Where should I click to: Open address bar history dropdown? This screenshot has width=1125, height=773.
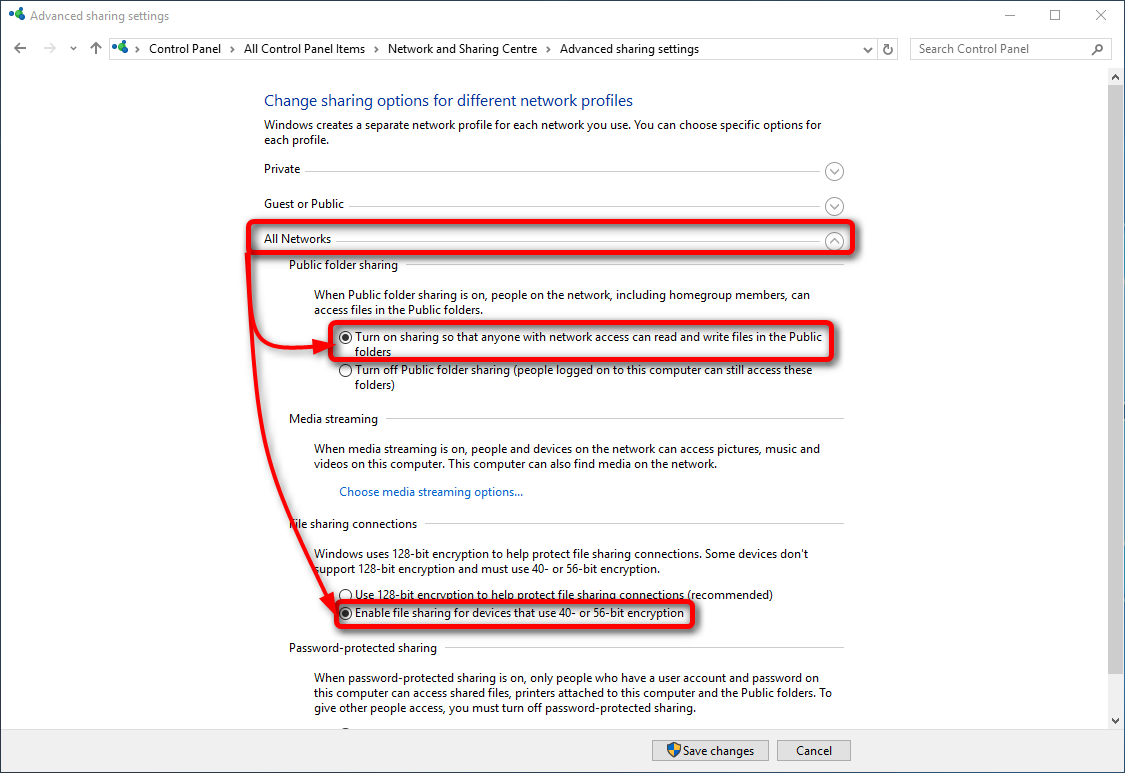(867, 50)
